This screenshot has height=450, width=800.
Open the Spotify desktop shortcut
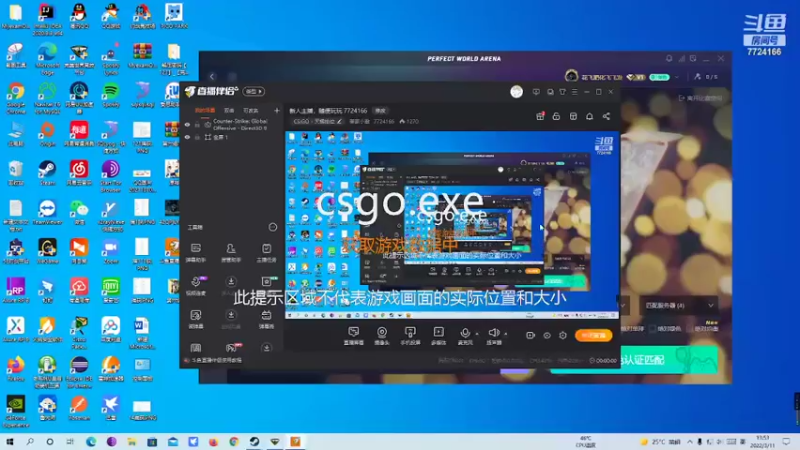[x=110, y=95]
